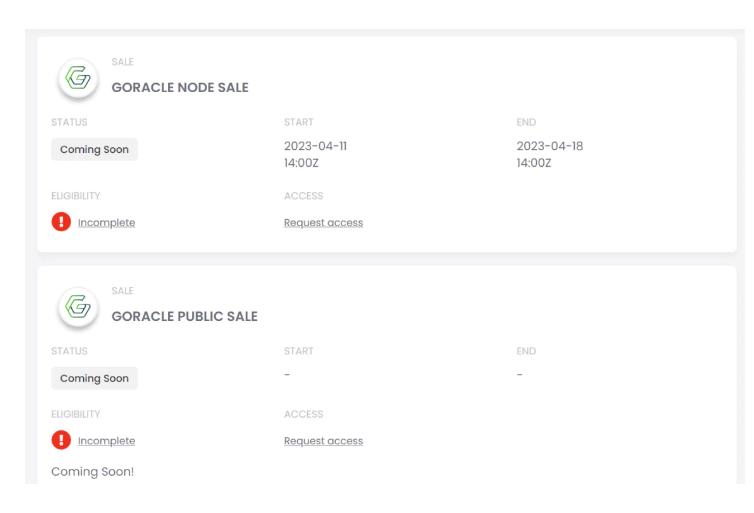
Task: Click the START label in Public Sale card
Action: 299,351
